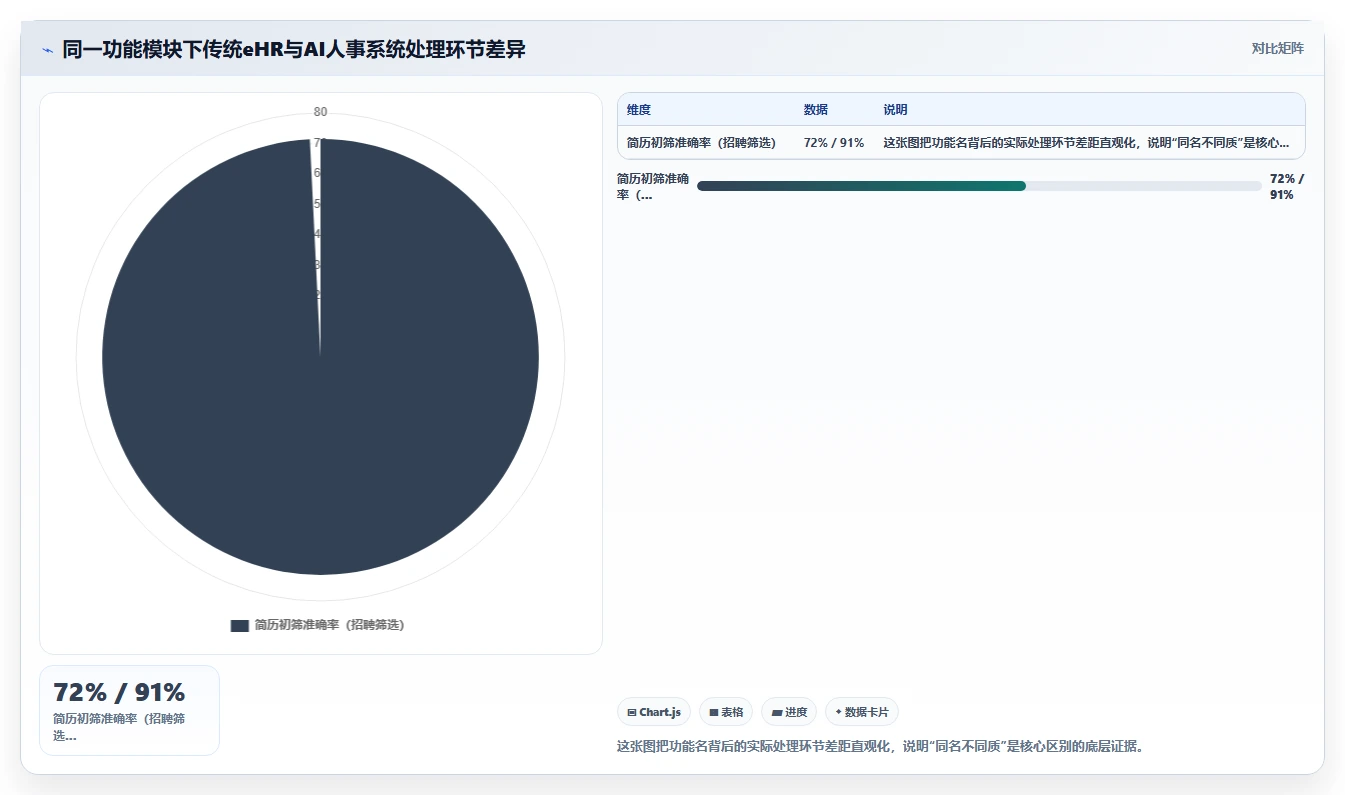Click the 进度 tag chip
Image resolution: width=1345 pixels, height=795 pixels.
coord(789,712)
